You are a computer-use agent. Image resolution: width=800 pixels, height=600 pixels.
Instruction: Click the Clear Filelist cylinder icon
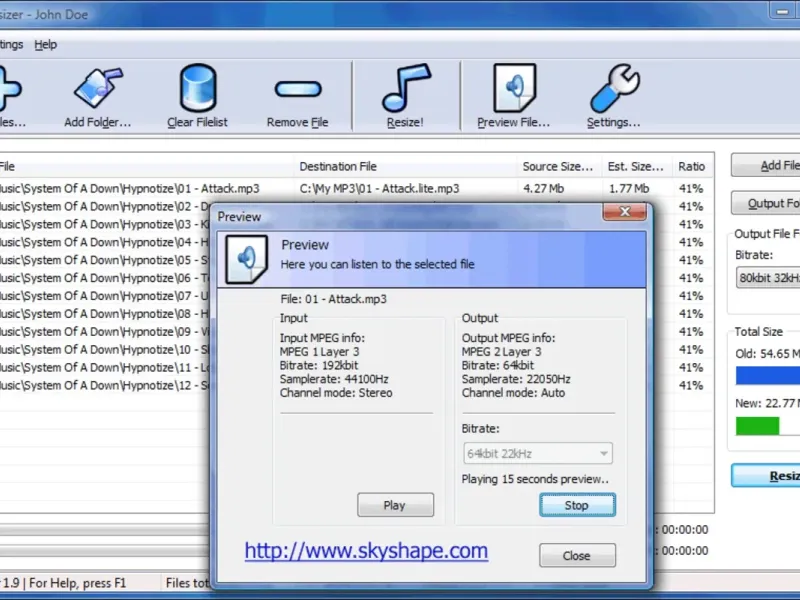tap(198, 88)
